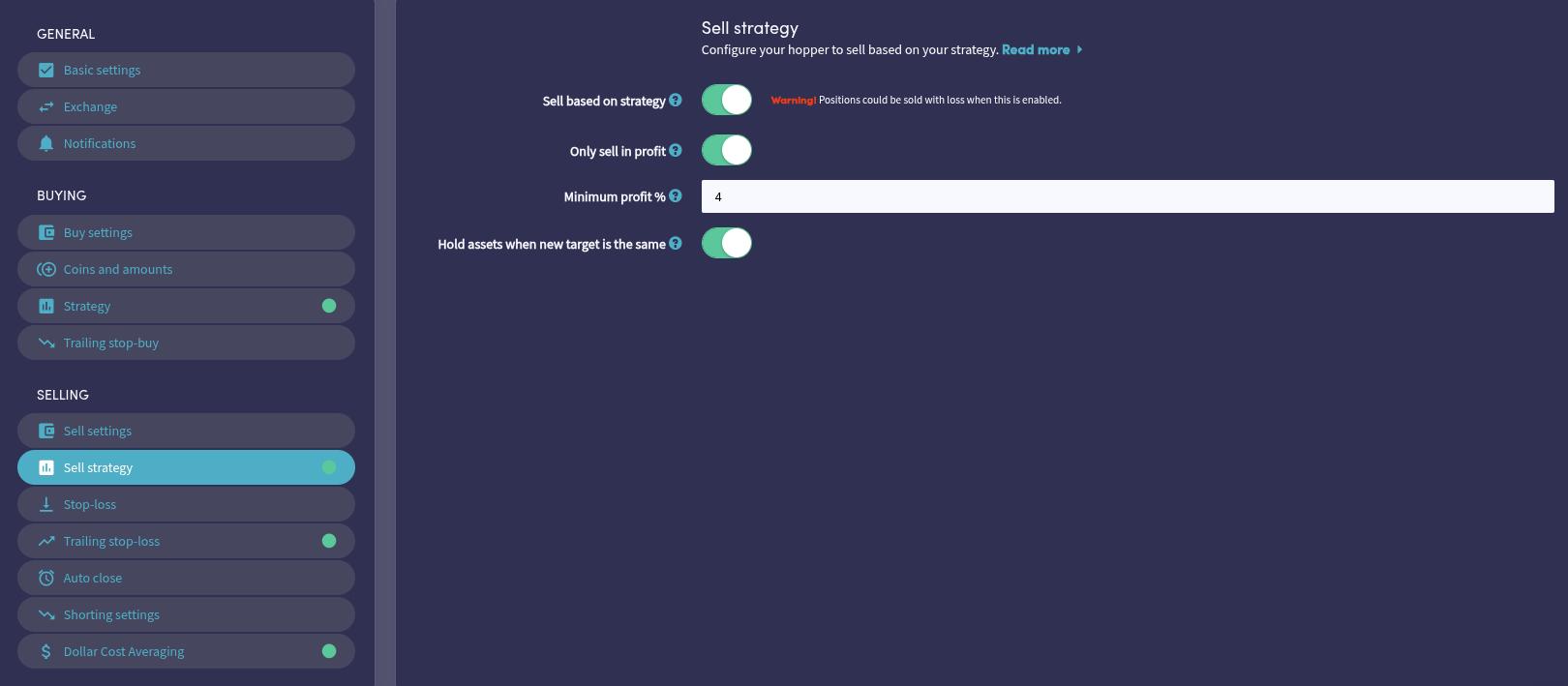Click help icon beside Minimum profit %
Screen dimensions: 1568x686
pyautogui.click(x=676, y=196)
